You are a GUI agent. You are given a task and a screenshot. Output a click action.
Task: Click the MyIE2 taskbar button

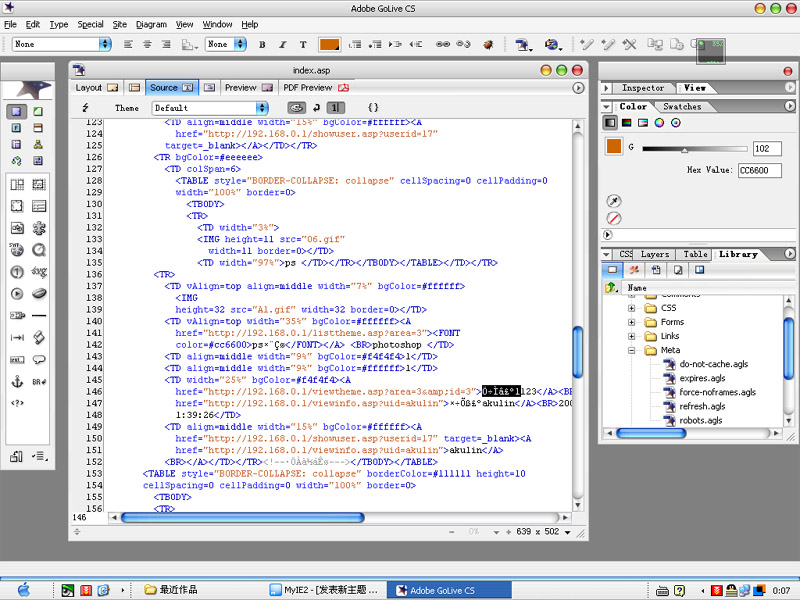coord(326,590)
